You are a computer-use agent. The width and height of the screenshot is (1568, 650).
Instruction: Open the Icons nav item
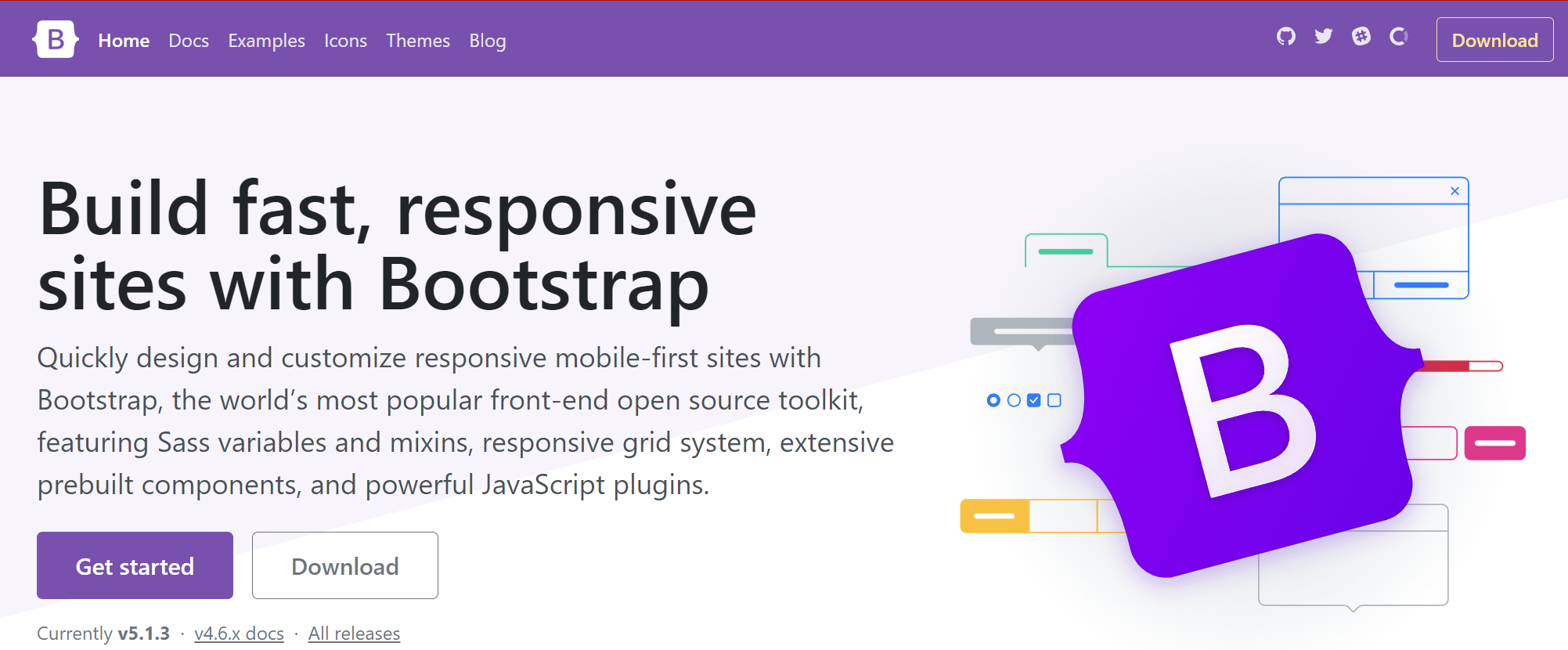345,41
